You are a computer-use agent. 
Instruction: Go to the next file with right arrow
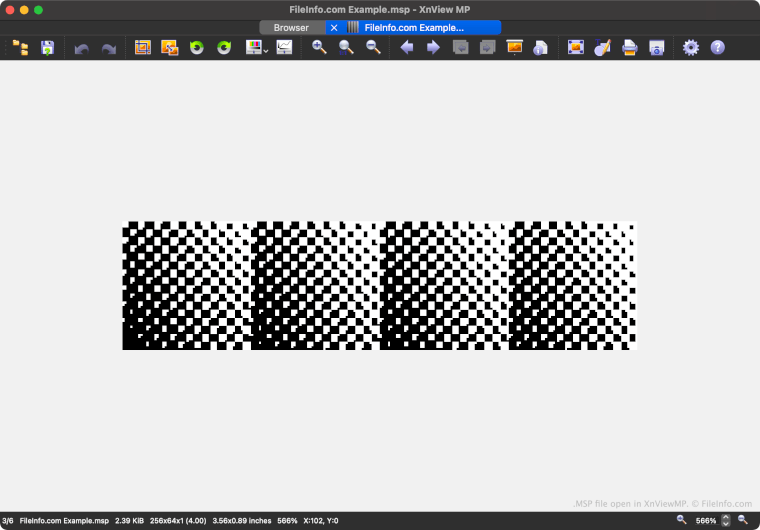tap(433, 48)
